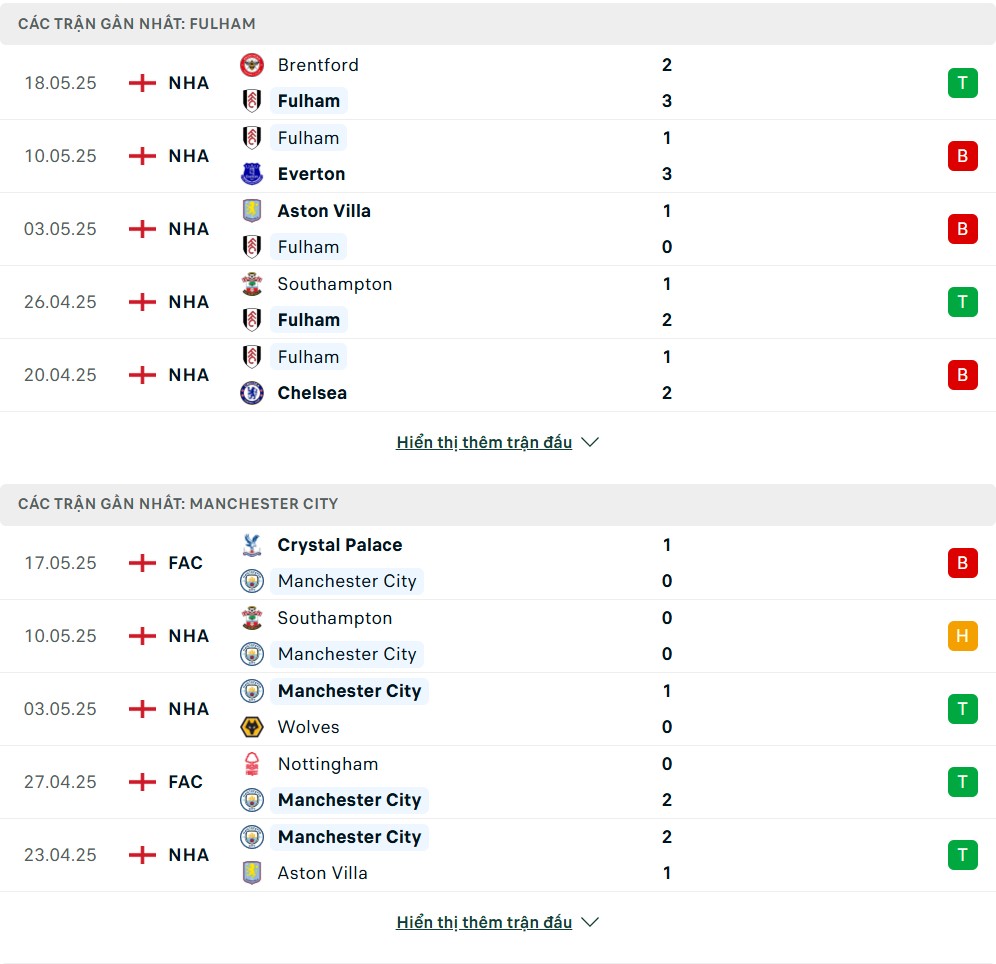996x964 pixels.
Task: Open 'Hiển thị thêm trận đấu' under Fulham
Action: point(484,442)
